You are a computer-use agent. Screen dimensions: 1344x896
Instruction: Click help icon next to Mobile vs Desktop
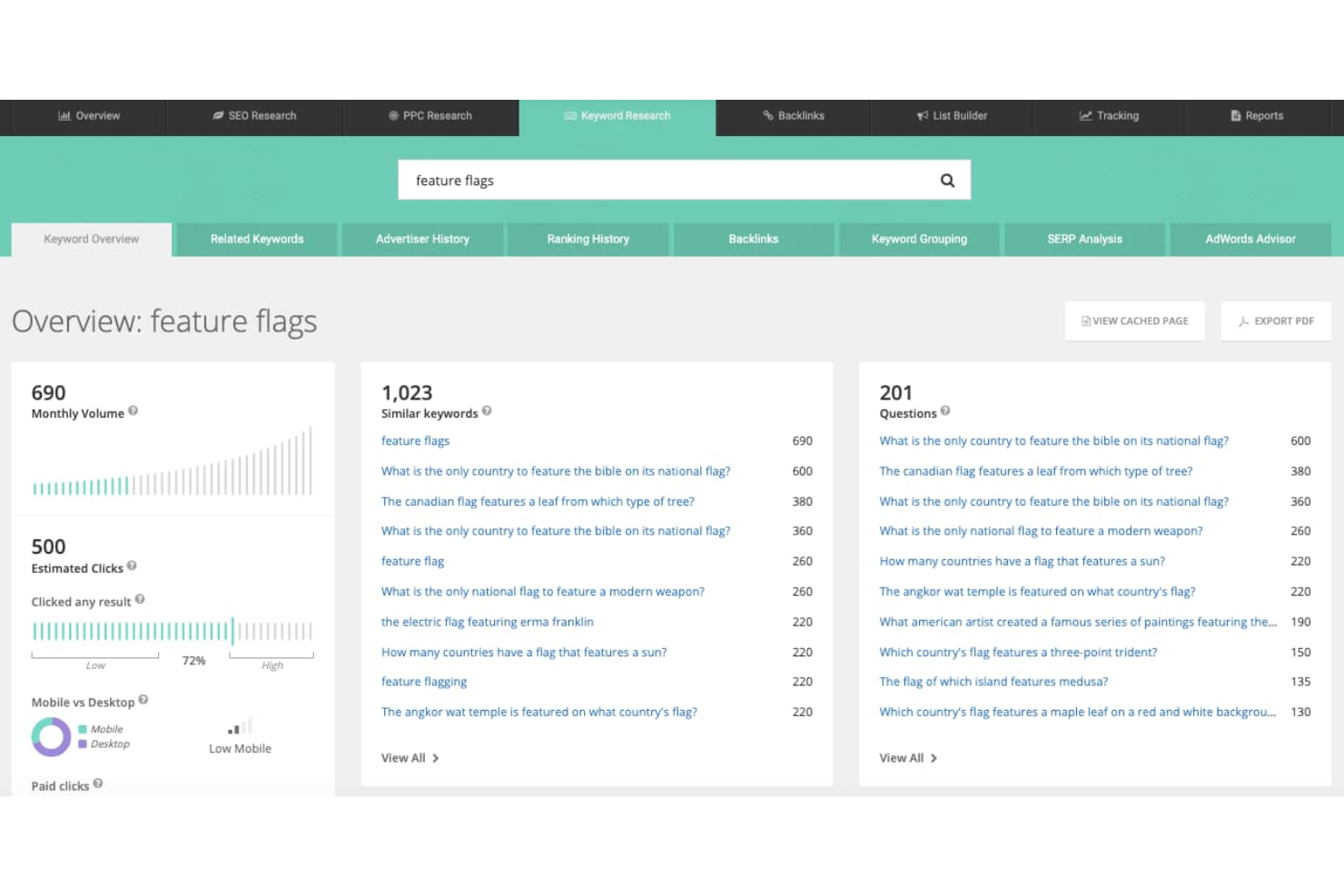(x=143, y=700)
